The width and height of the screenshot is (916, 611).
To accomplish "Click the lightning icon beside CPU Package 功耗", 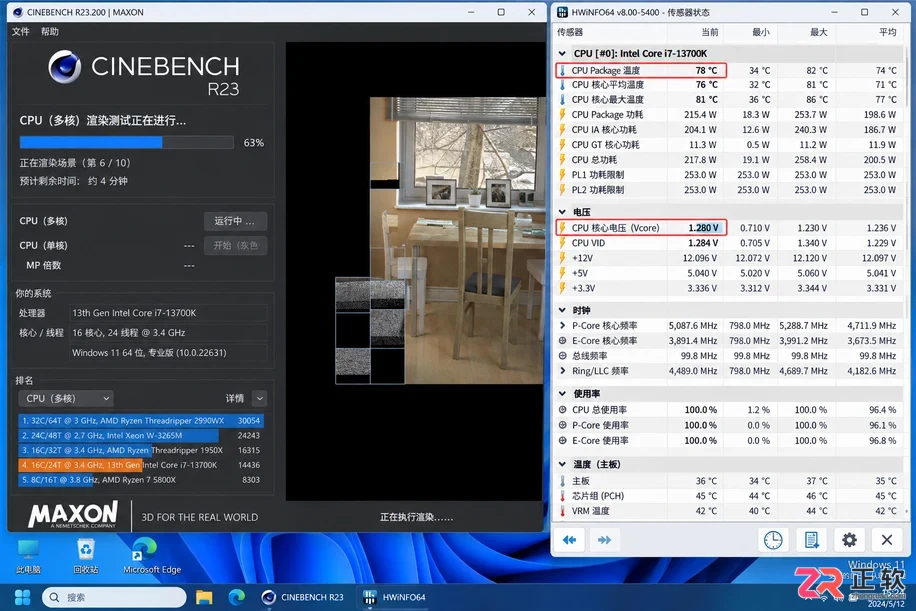I will [563, 114].
